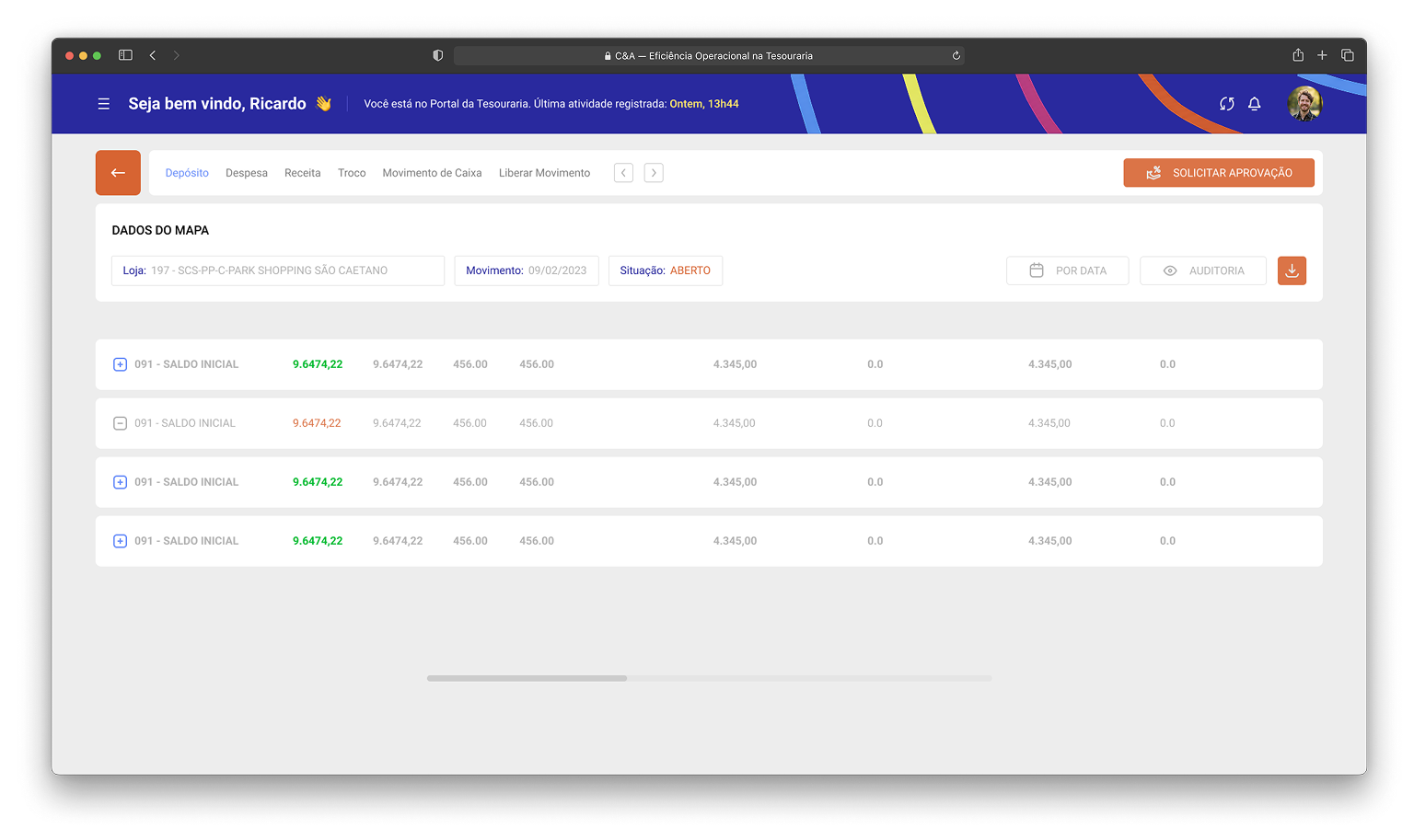The height and width of the screenshot is (840, 1414).
Task: Toggle the eye icon in AUDITORIA
Action: point(1170,270)
